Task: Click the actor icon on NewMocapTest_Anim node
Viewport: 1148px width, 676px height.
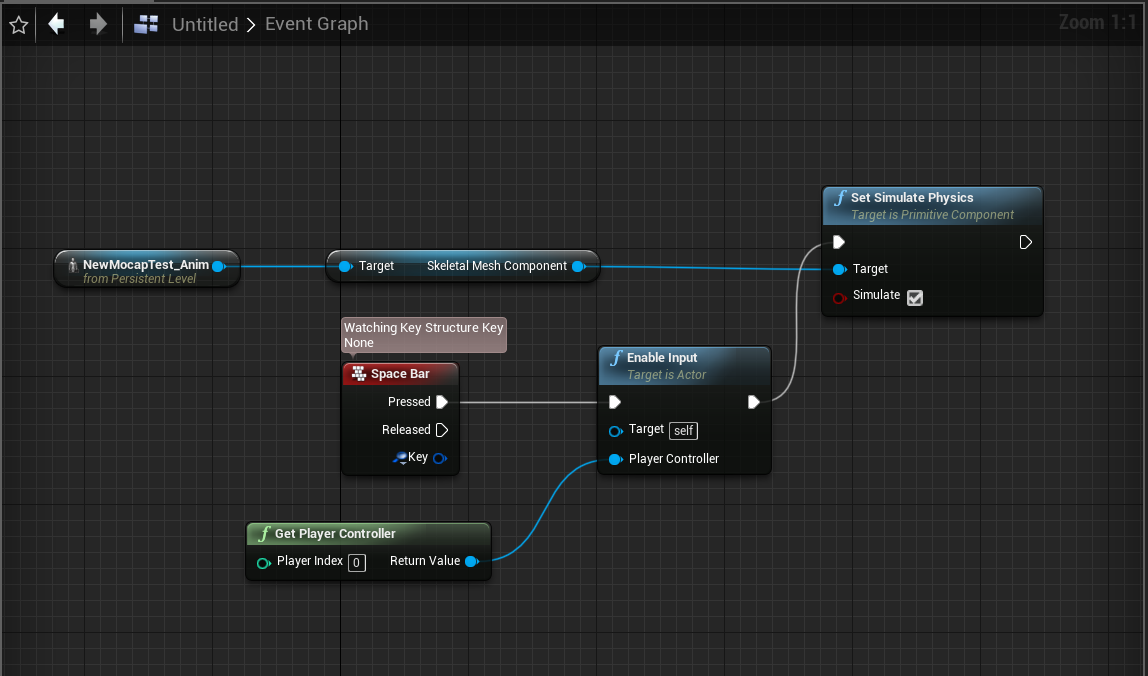Action: (72, 265)
